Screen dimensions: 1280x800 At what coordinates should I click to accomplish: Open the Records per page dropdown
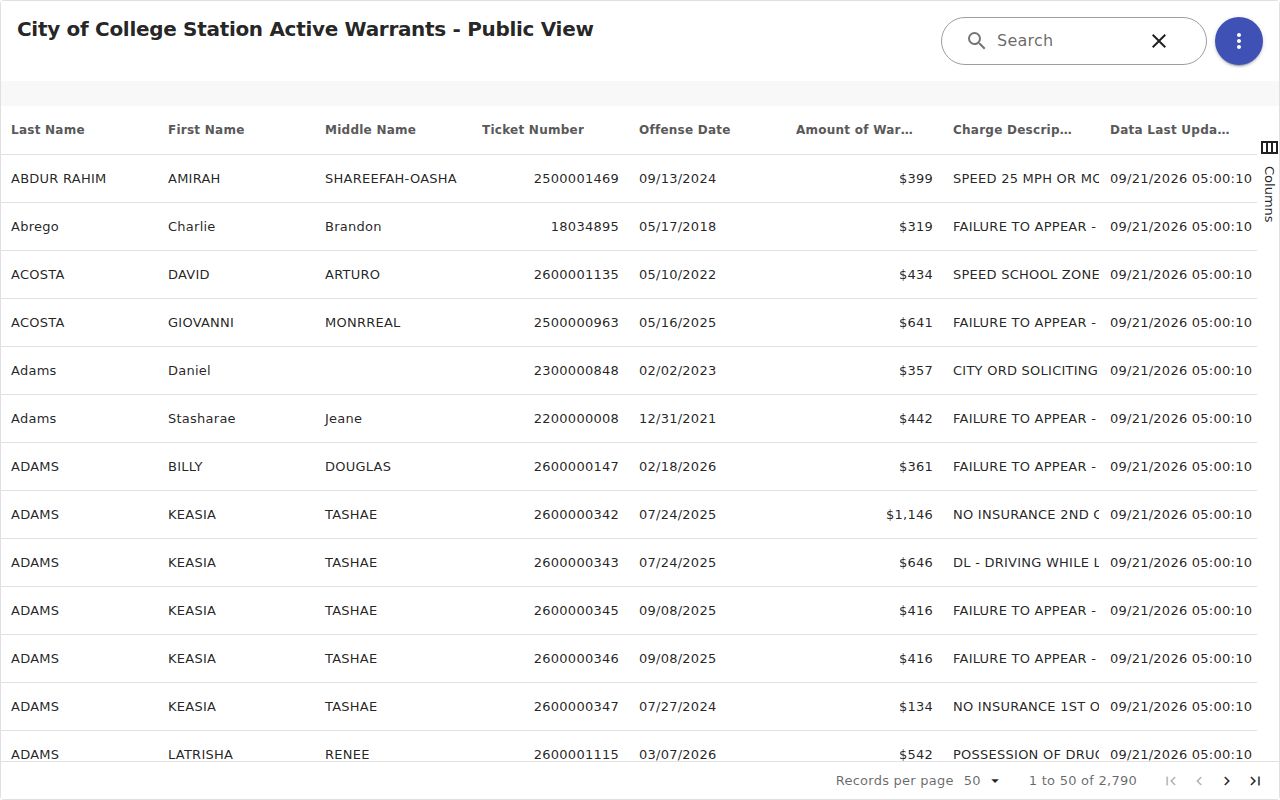coord(982,781)
